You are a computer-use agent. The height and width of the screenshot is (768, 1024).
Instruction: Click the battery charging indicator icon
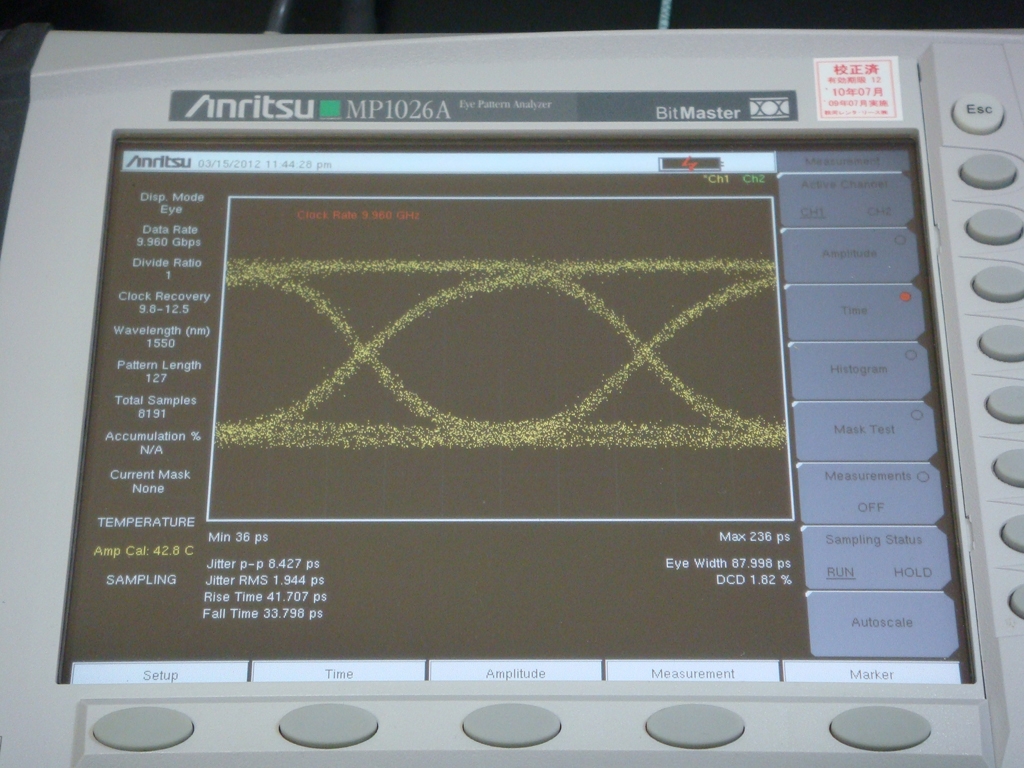690,163
